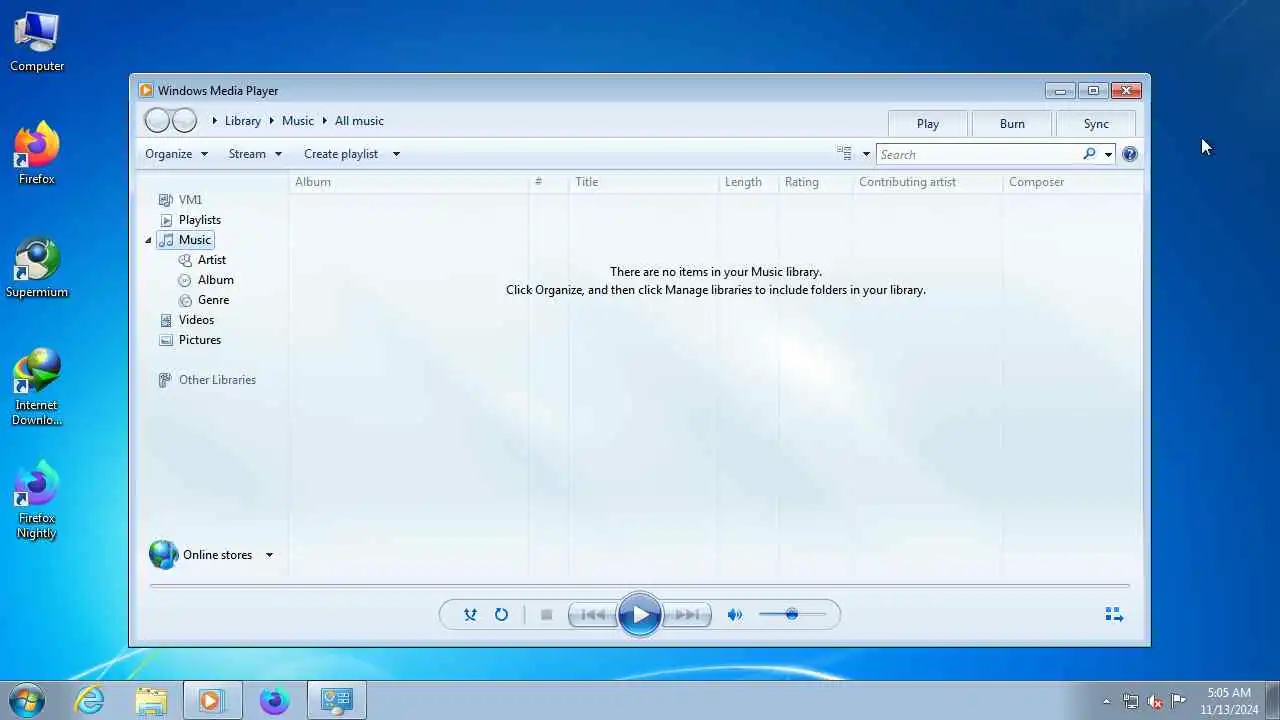Collapse the Music tree node arrow

[148, 240]
